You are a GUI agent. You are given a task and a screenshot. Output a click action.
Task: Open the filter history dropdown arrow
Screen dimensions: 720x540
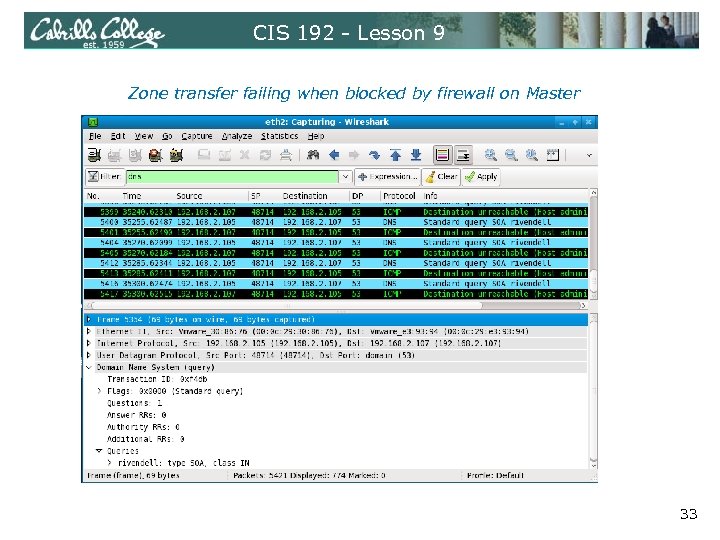(345, 176)
